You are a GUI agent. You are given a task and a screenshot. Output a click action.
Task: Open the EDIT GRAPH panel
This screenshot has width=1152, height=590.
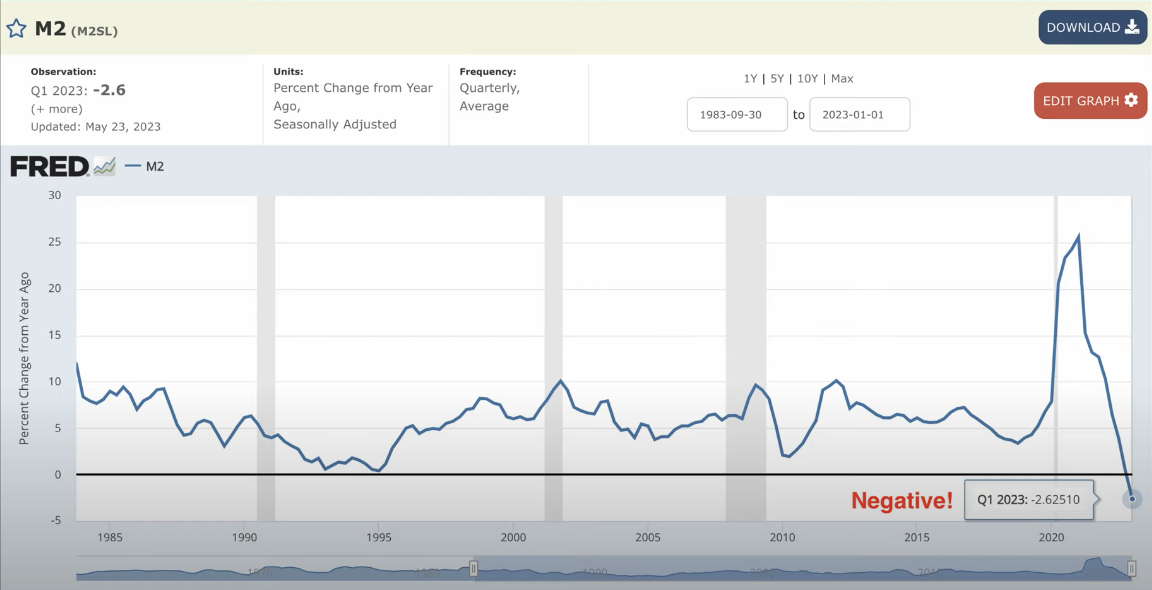point(1090,100)
